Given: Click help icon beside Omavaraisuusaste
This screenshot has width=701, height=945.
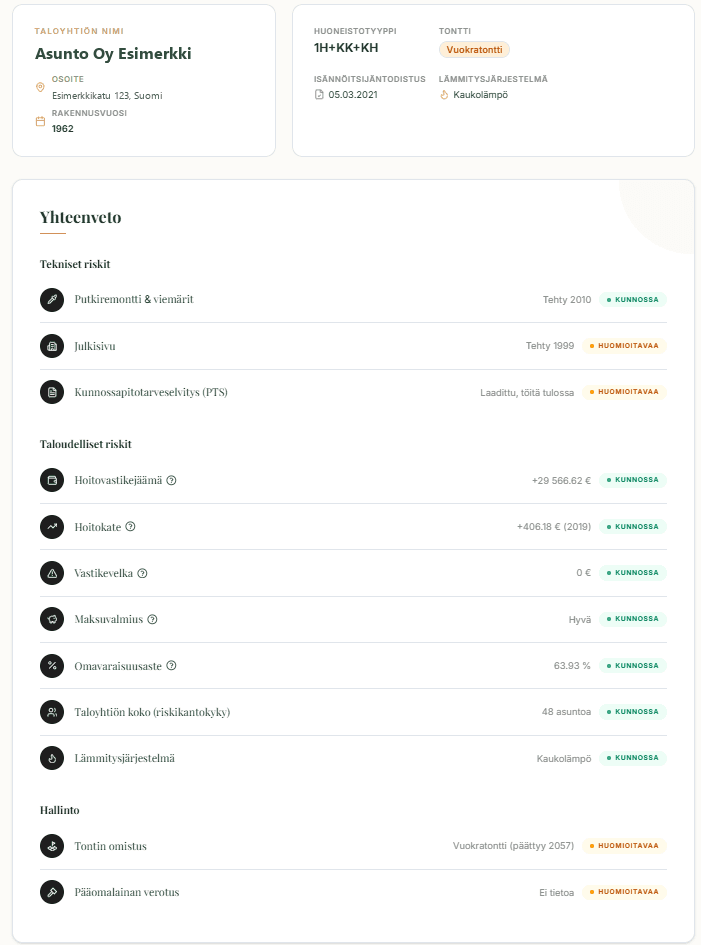Looking at the screenshot, I should 171,665.
